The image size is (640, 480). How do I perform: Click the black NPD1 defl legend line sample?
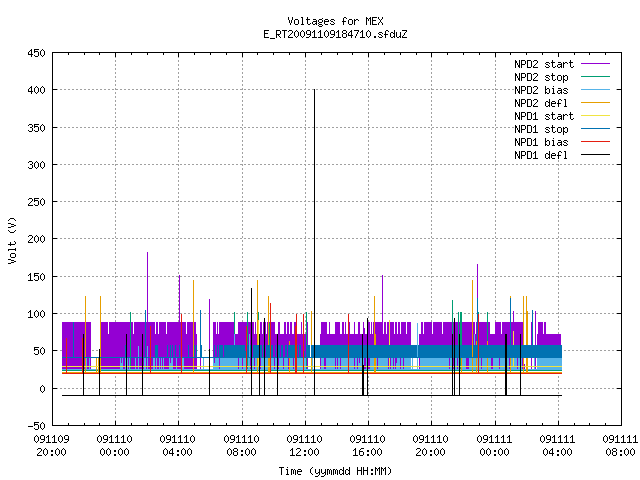tap(595, 155)
